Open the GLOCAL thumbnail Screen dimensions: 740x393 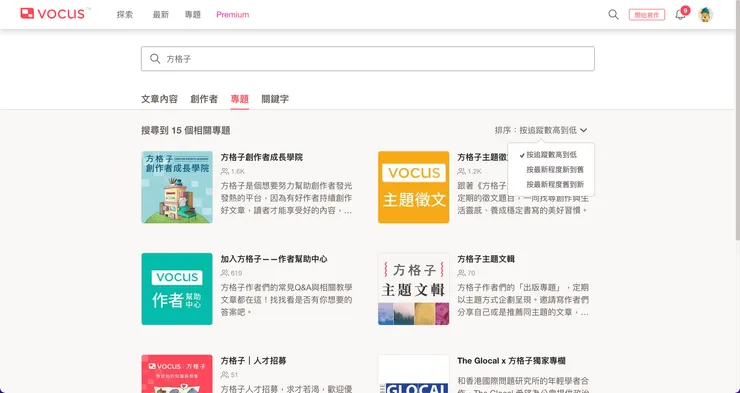click(413, 374)
